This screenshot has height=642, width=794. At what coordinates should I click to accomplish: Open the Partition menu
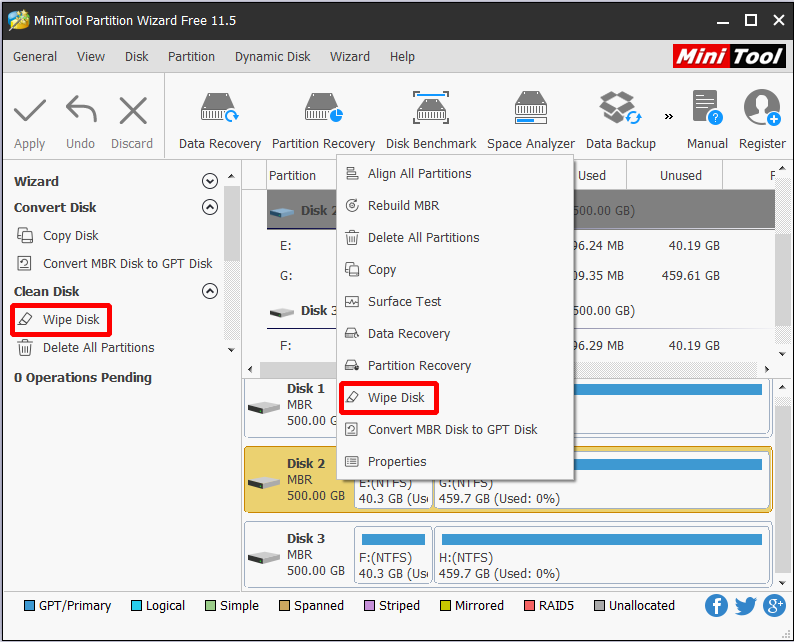[191, 57]
